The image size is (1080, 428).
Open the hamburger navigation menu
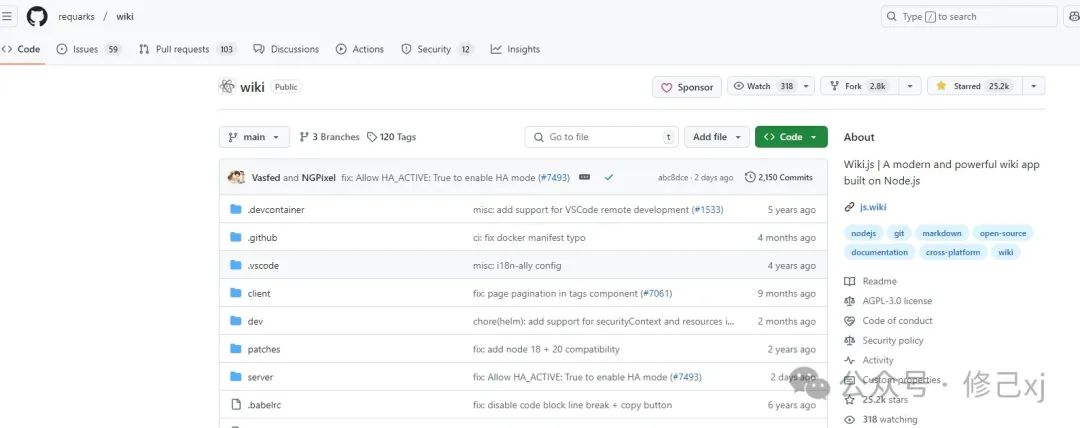point(6,17)
